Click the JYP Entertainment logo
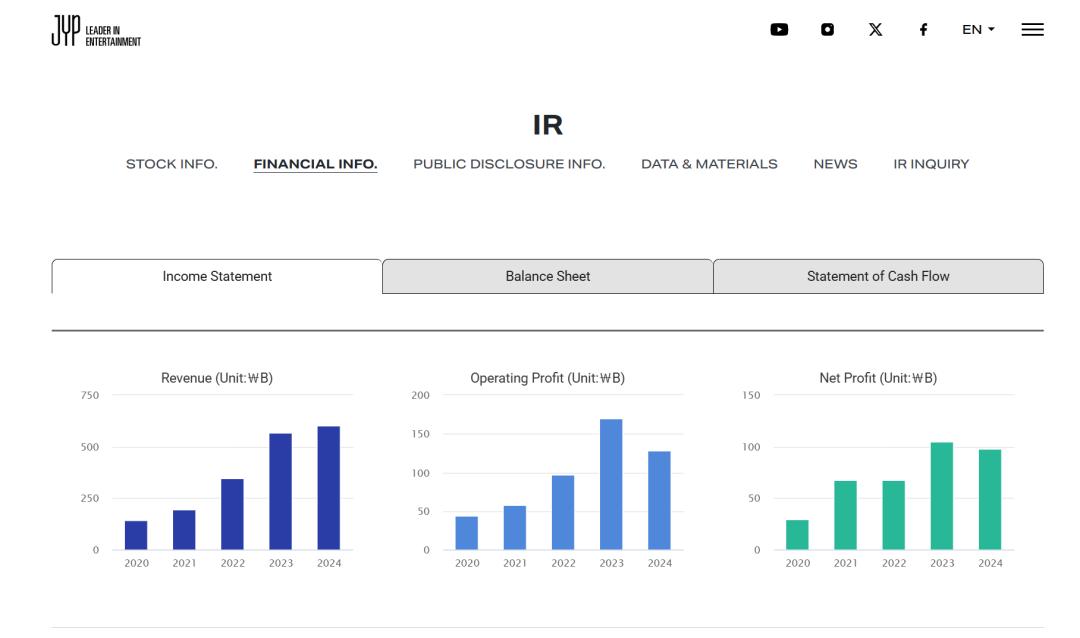Image resolution: width=1080 pixels, height=638 pixels. pyautogui.click(x=96, y=31)
